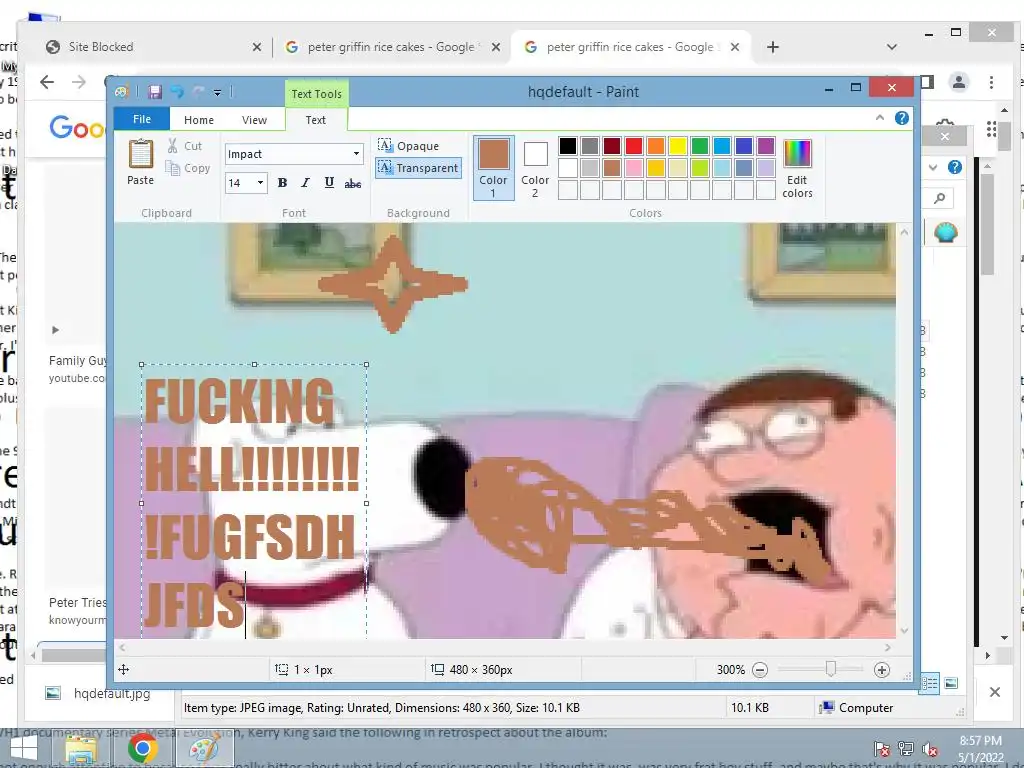Pick the green color swatch
This screenshot has width=1024, height=768.
click(700, 146)
